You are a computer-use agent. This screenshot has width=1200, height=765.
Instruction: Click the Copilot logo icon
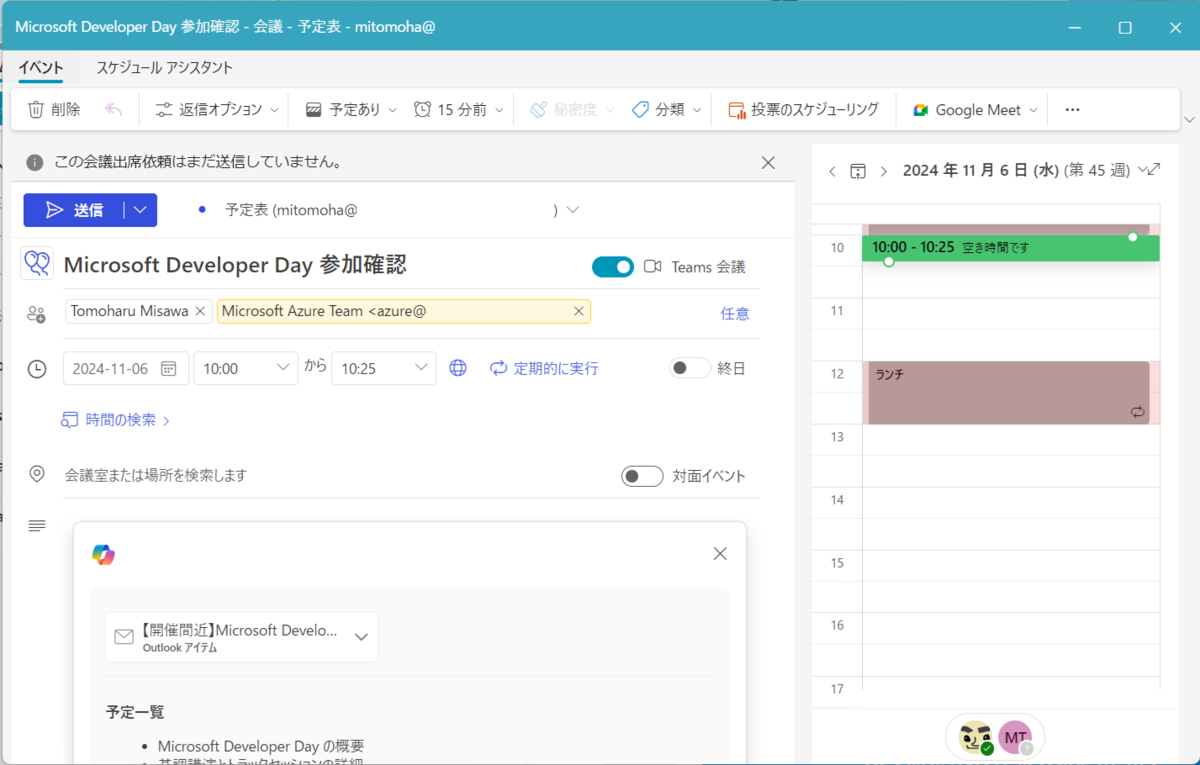click(103, 554)
